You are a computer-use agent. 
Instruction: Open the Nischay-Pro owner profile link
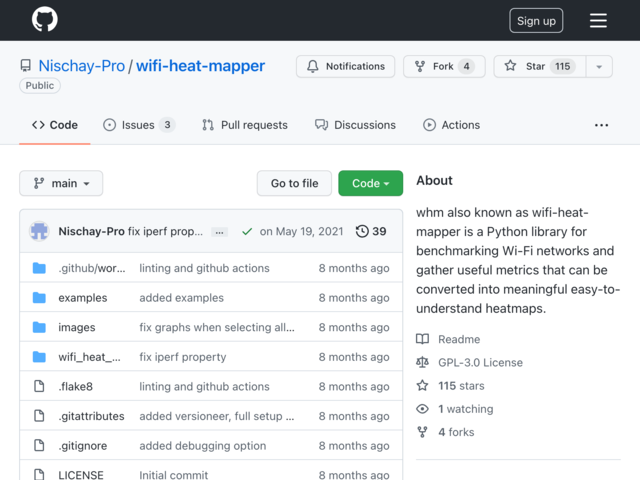point(82,66)
